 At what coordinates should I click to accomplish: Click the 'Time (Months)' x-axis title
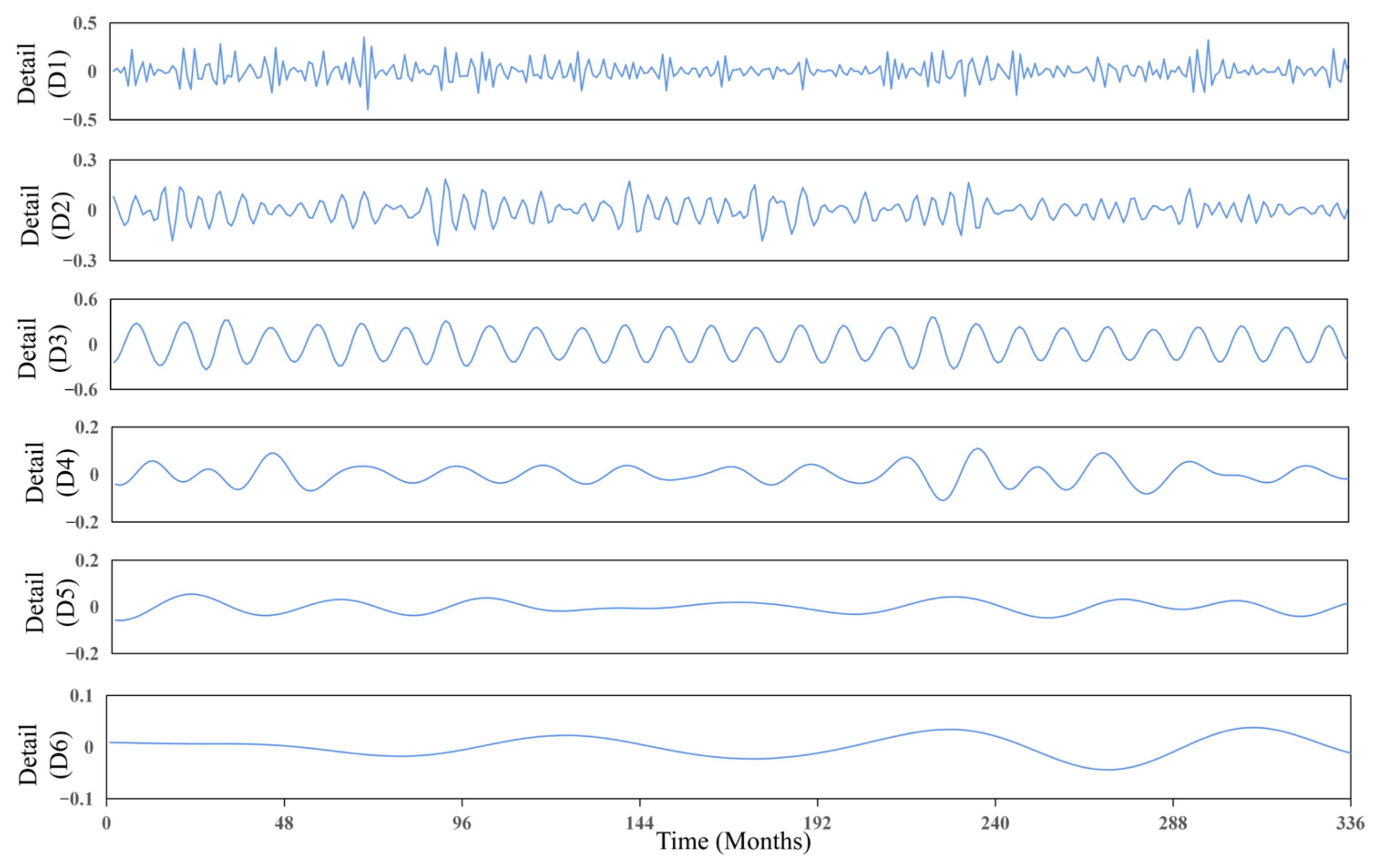[x=733, y=842]
